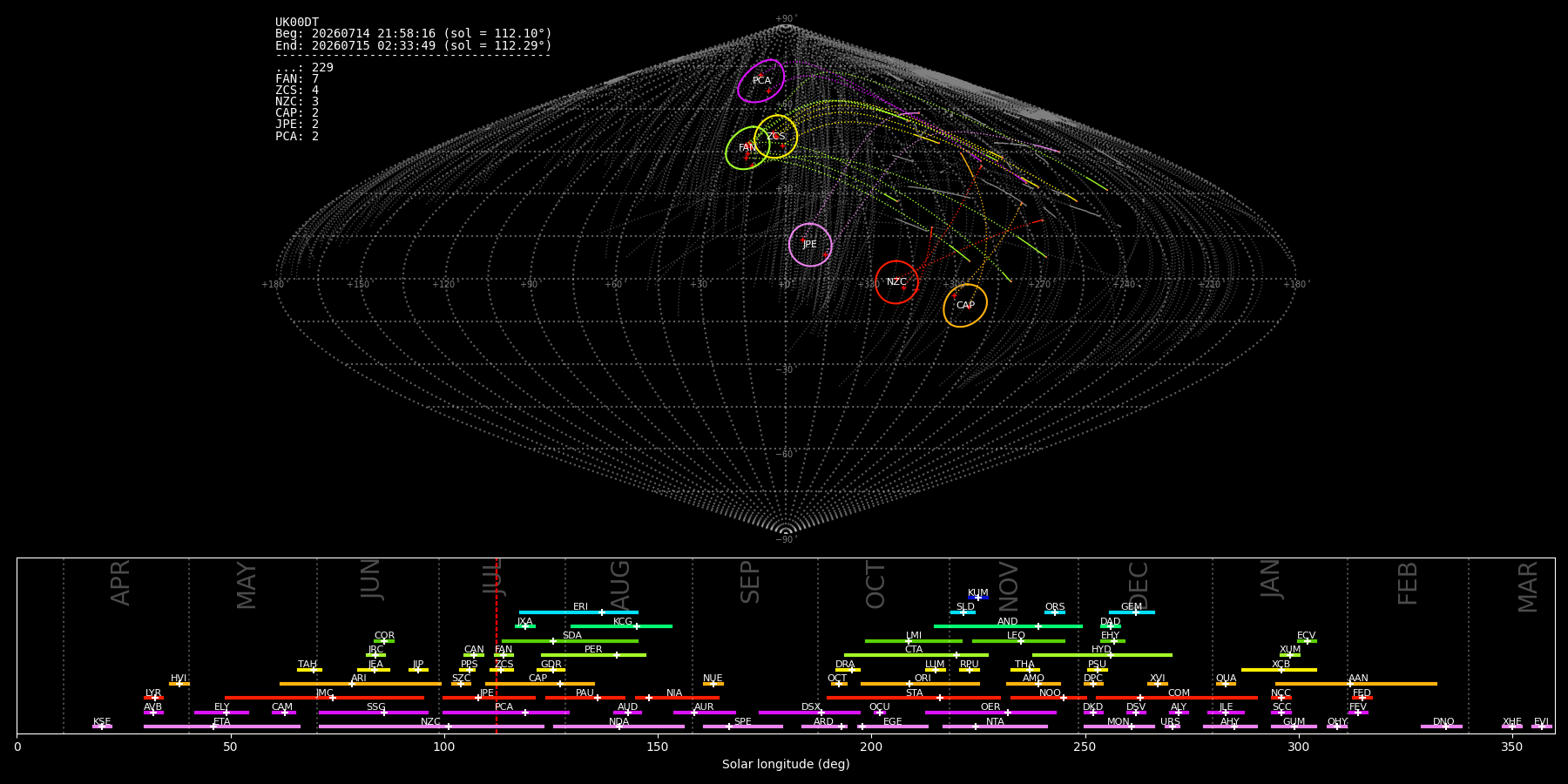Select the KUM shower marker
Image resolution: width=1568 pixels, height=784 pixels.
[x=978, y=598]
